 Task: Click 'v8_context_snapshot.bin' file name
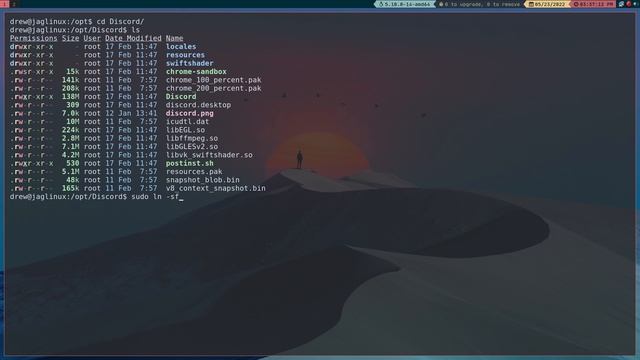tap(216, 188)
